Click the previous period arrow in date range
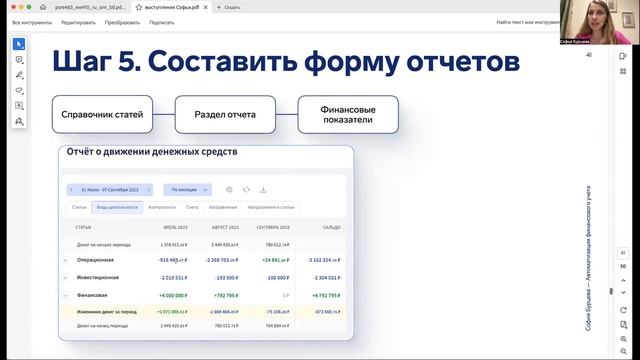 [71, 190]
